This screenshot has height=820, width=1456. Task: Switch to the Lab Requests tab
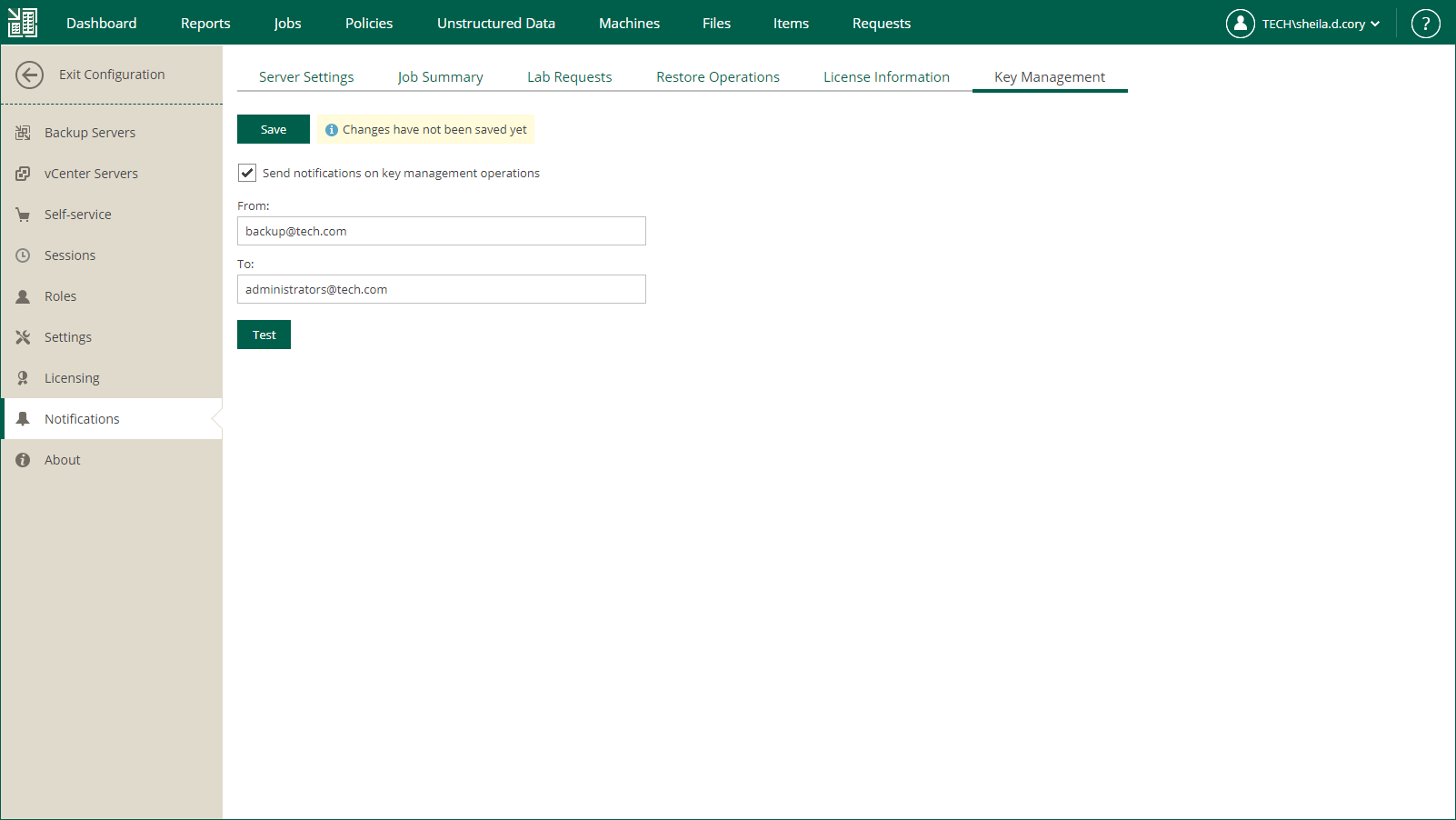[570, 77]
